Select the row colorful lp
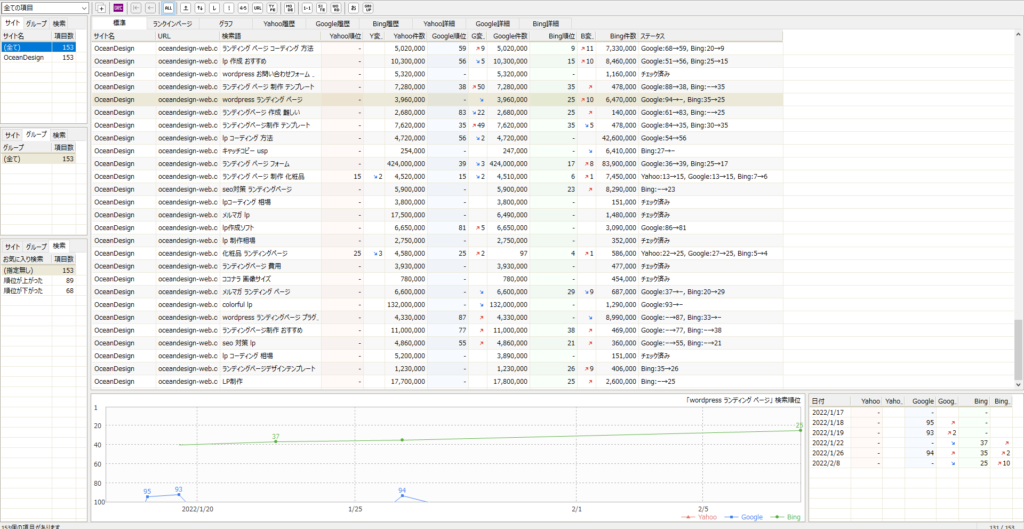The image size is (1024, 529). pyautogui.click(x=437, y=304)
